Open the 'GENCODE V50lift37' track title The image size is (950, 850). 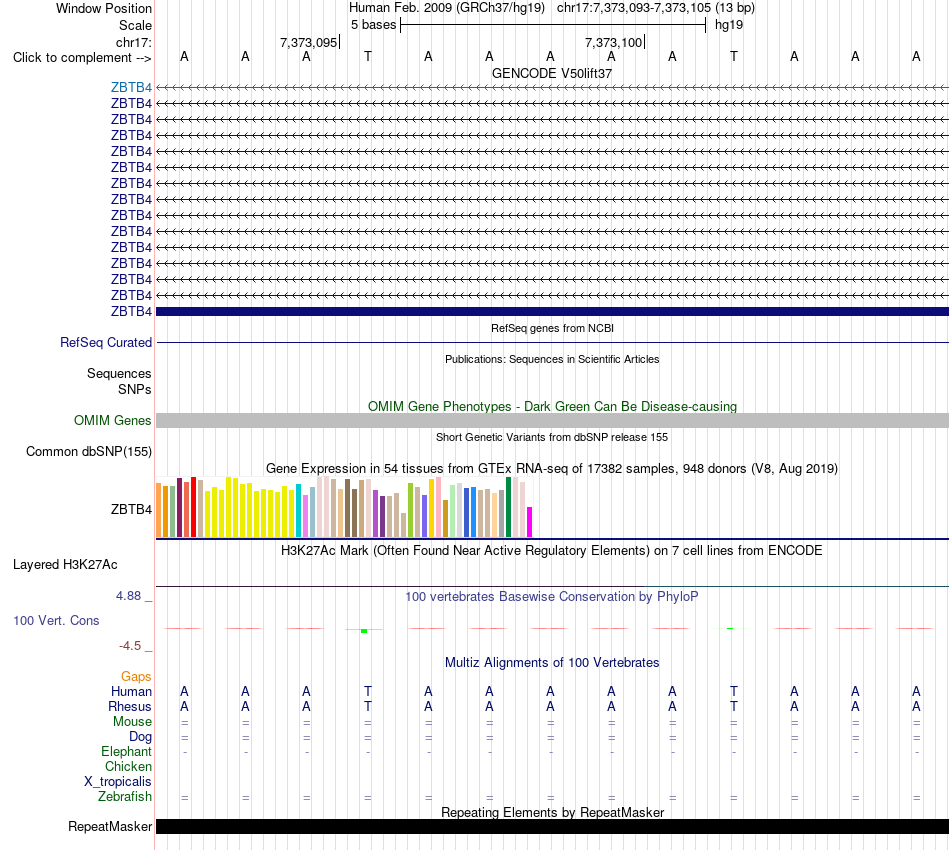(552, 73)
